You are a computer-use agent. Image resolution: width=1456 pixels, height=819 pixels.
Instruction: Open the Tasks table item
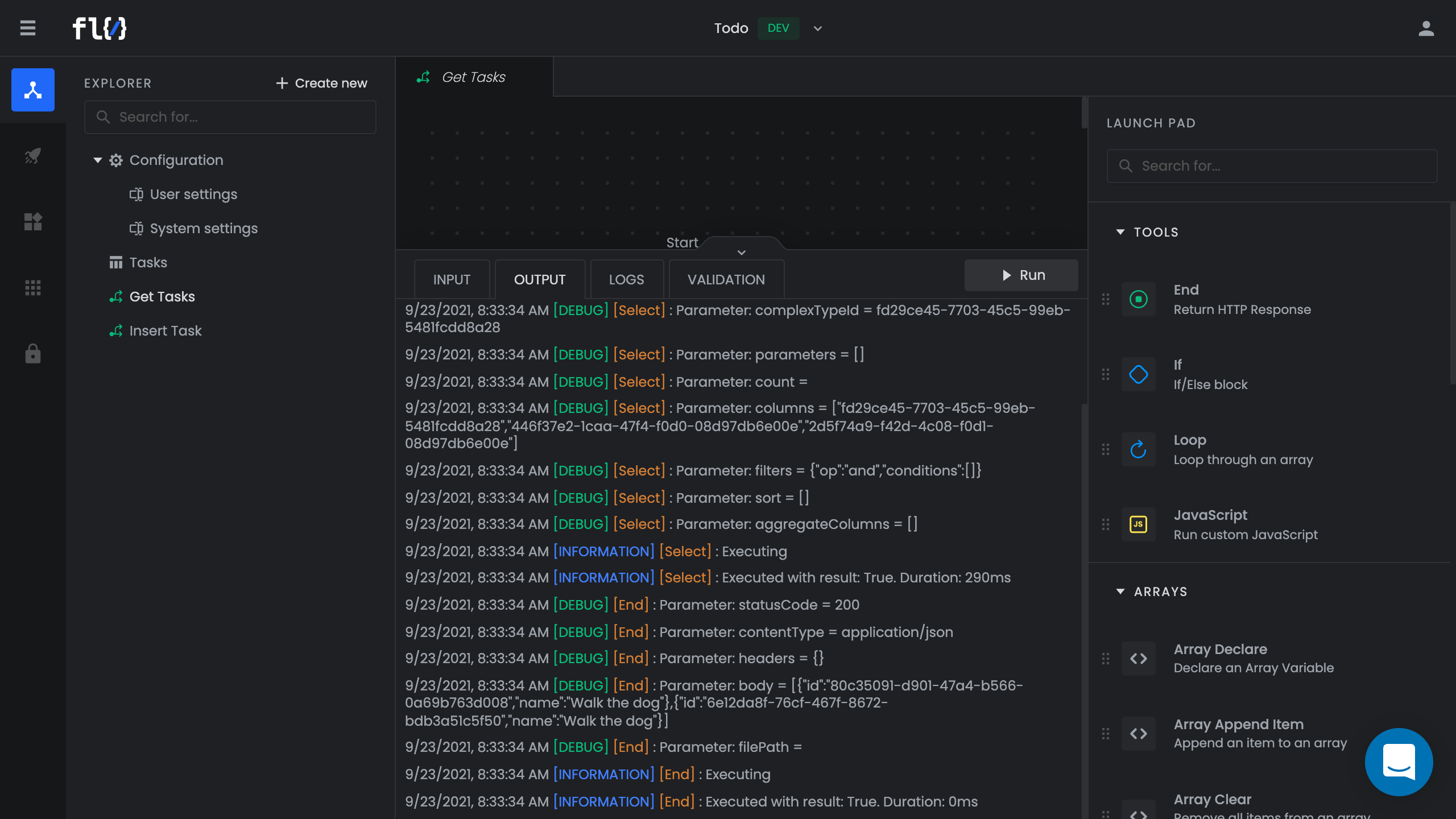pos(138,263)
